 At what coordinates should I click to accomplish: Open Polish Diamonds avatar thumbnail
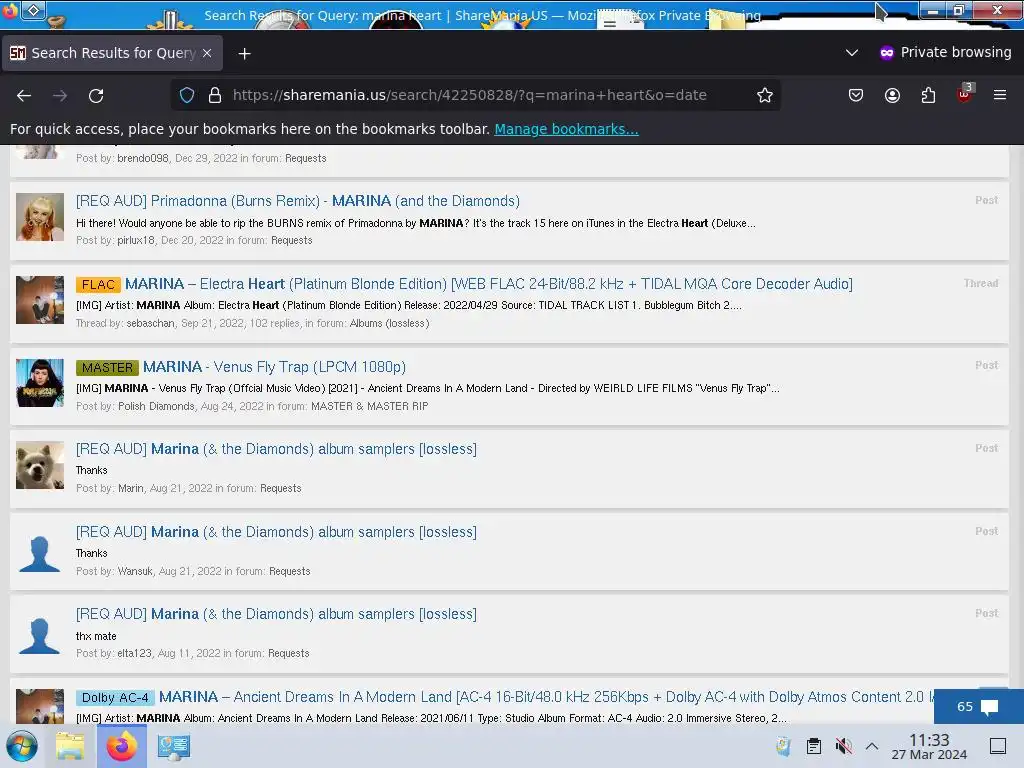(40, 383)
